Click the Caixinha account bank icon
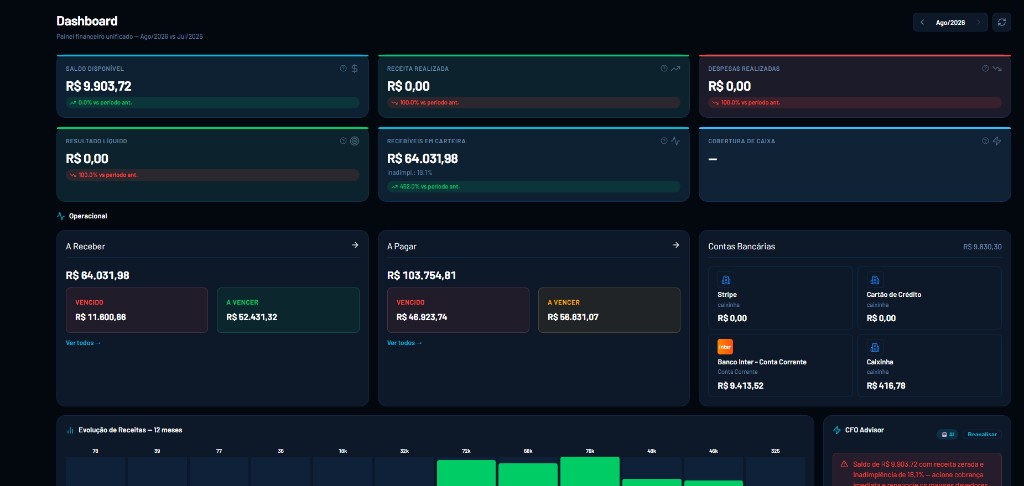 click(x=874, y=347)
